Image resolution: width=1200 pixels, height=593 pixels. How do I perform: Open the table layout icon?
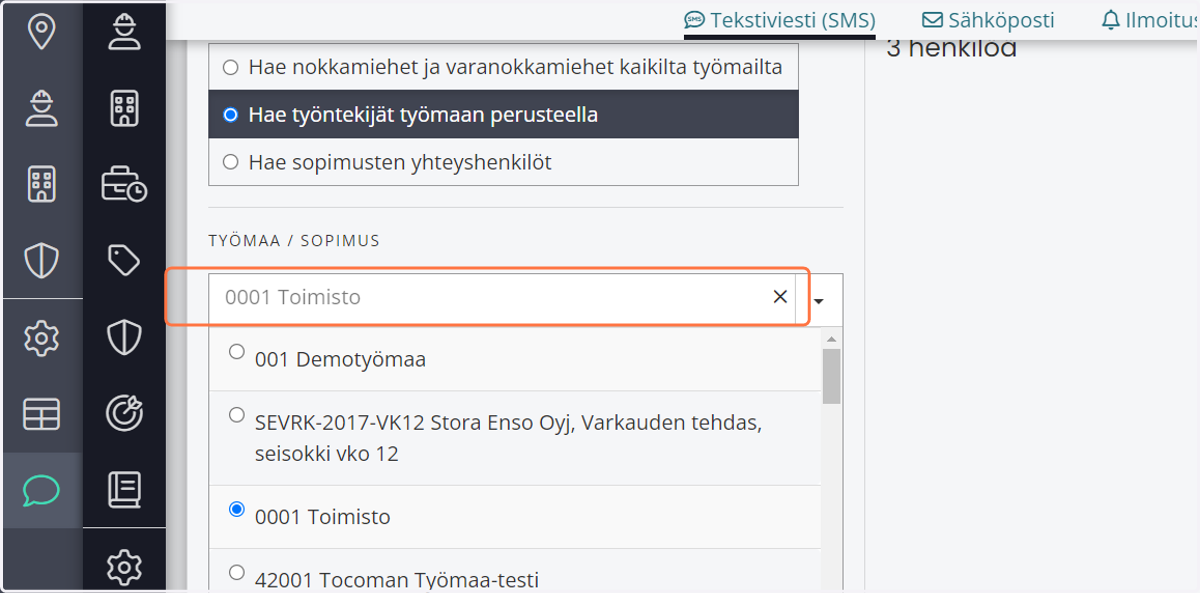tap(41, 414)
